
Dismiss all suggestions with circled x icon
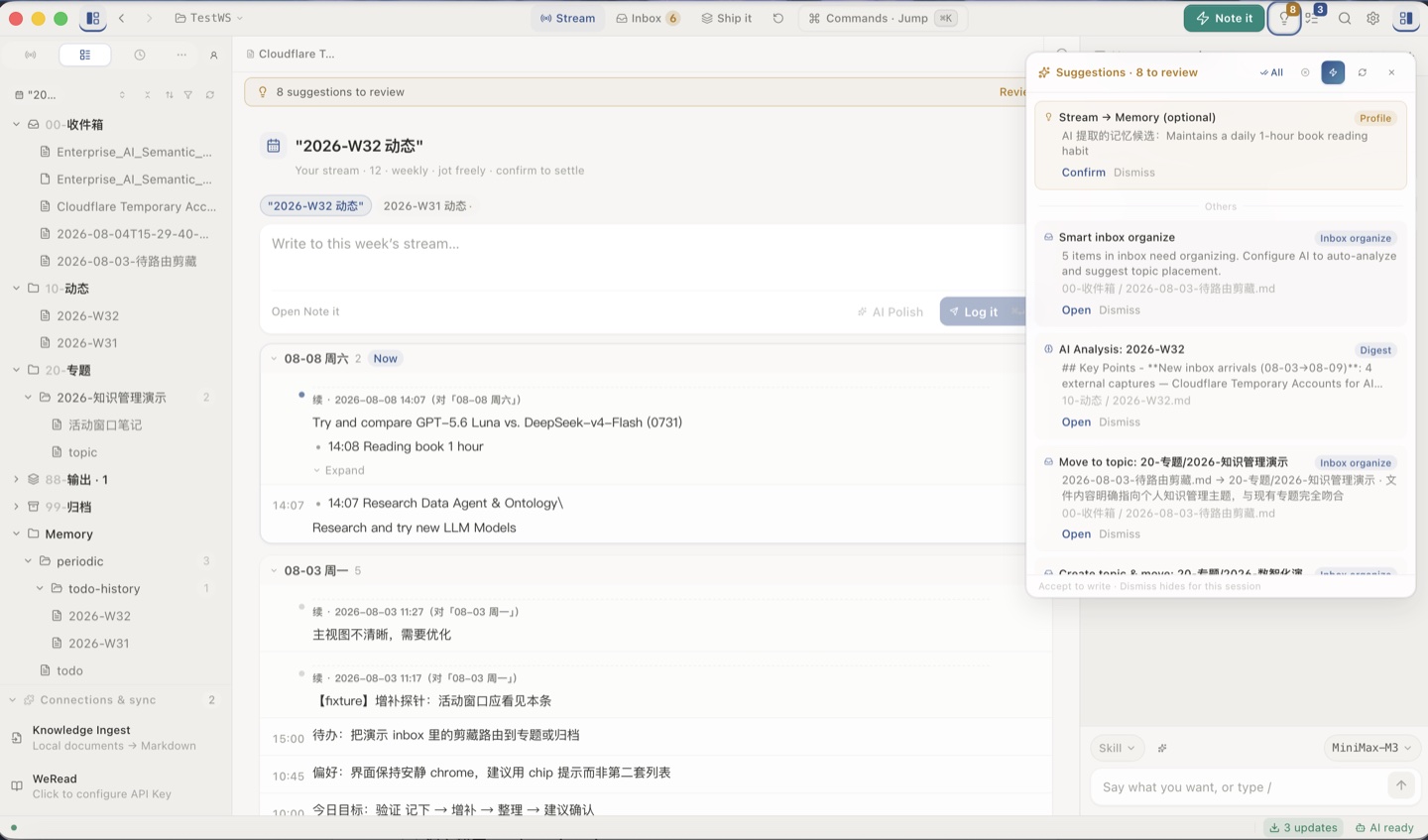tap(1305, 72)
